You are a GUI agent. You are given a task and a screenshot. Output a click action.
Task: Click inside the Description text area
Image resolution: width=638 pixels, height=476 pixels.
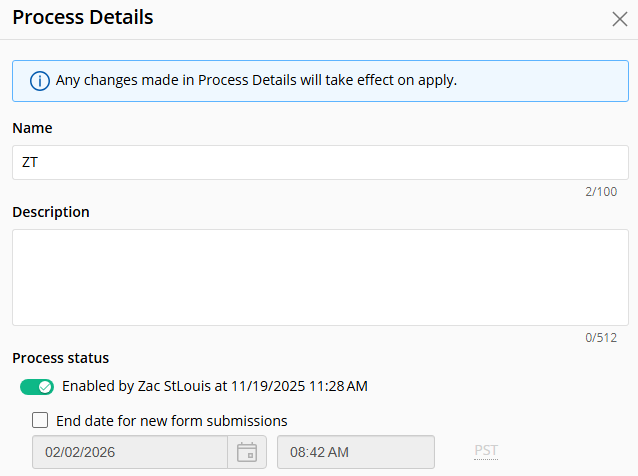(x=320, y=277)
